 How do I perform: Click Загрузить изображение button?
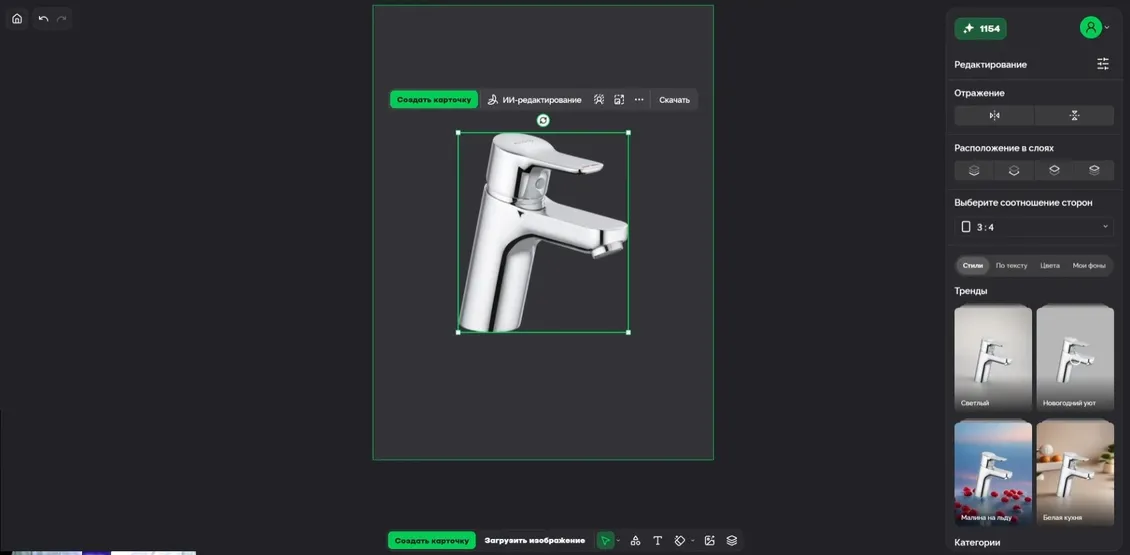click(x=535, y=541)
